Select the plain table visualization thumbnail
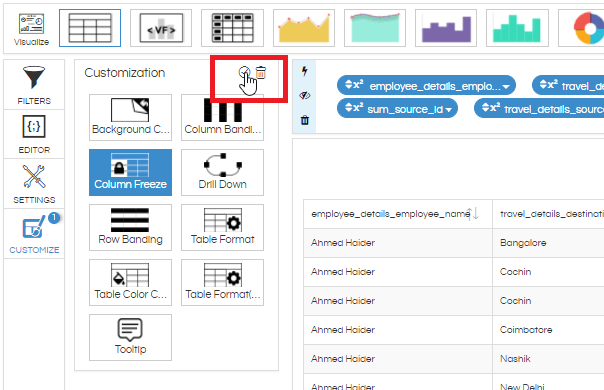Screen dimensions: 604x390 90,28
